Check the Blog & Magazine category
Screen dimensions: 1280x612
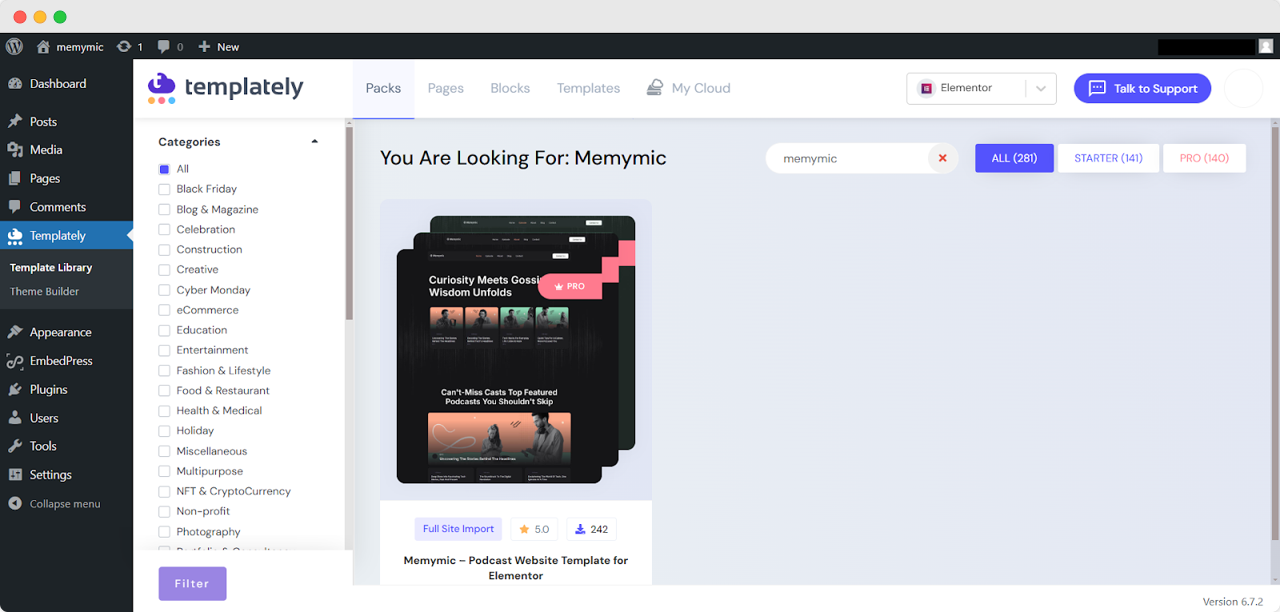pyautogui.click(x=164, y=209)
